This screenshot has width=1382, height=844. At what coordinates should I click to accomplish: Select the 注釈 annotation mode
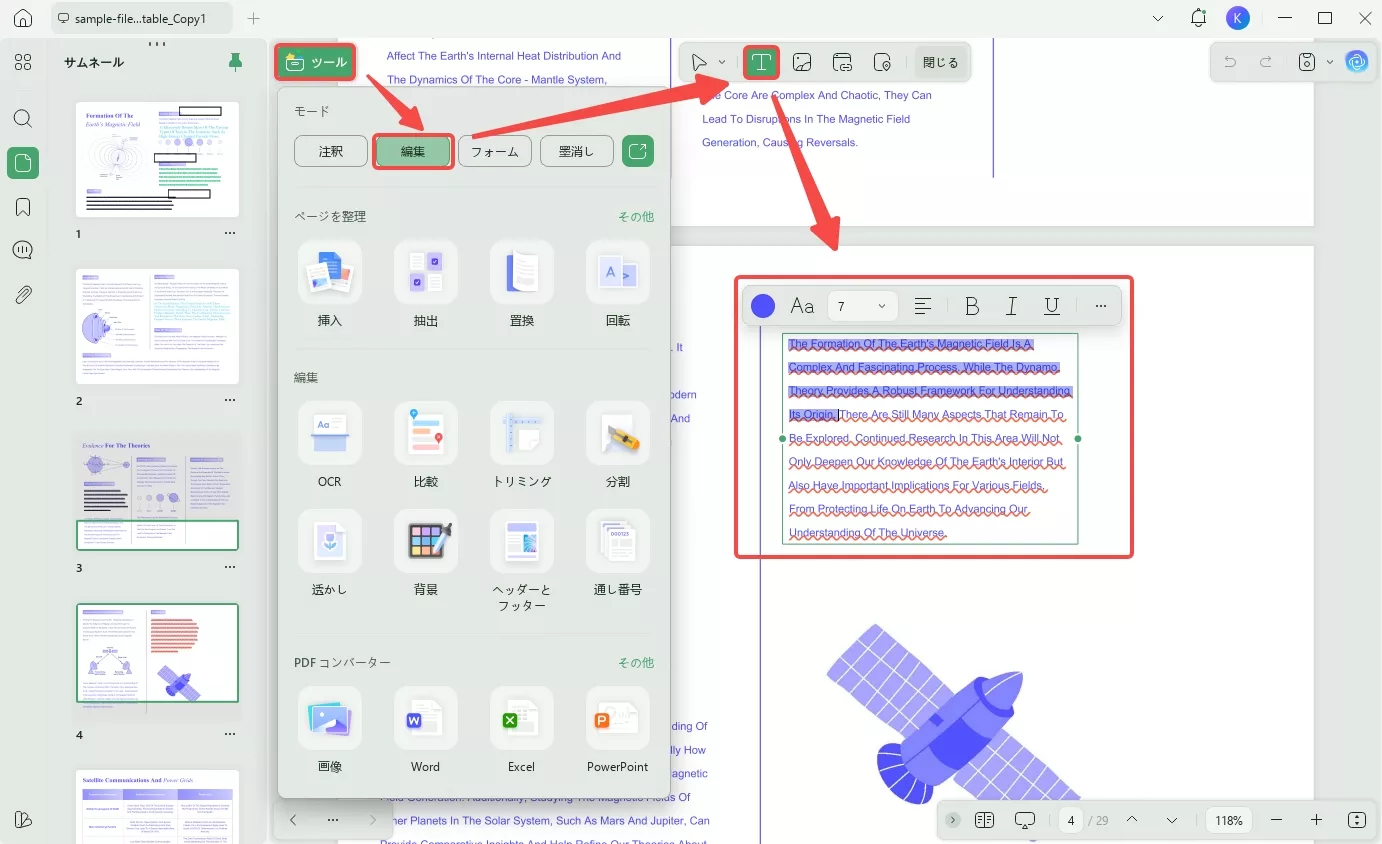tap(331, 152)
